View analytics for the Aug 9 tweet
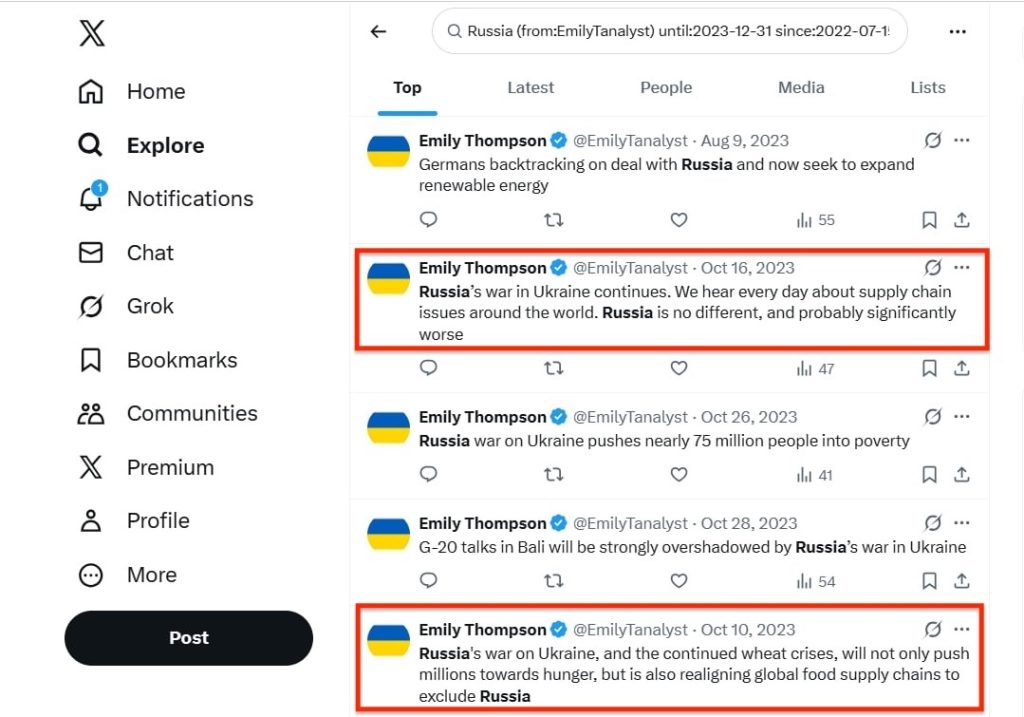The image size is (1024, 717). click(815, 220)
